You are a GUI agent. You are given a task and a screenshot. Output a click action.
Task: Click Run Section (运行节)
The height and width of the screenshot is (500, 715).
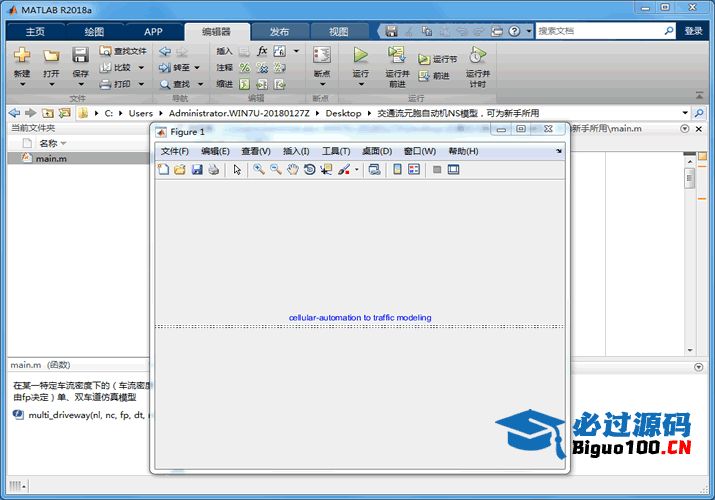point(437,59)
